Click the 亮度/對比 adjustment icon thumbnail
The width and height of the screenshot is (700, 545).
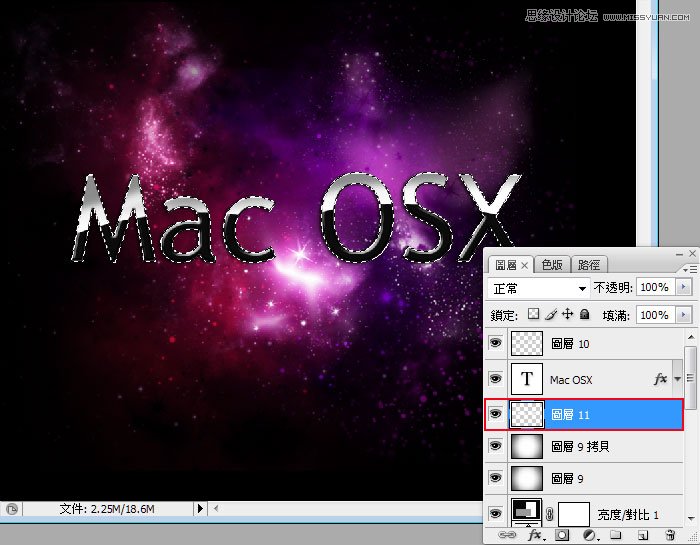(x=527, y=512)
